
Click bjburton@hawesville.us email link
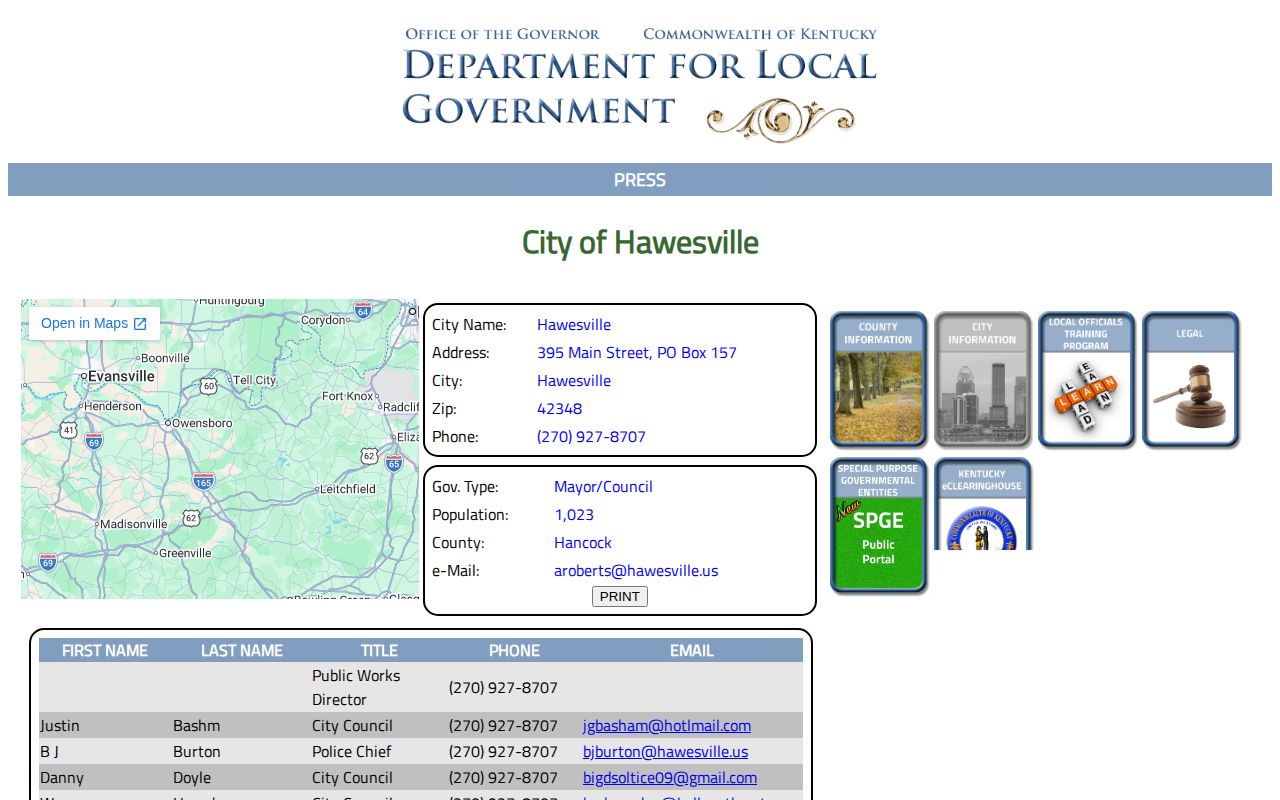(665, 752)
